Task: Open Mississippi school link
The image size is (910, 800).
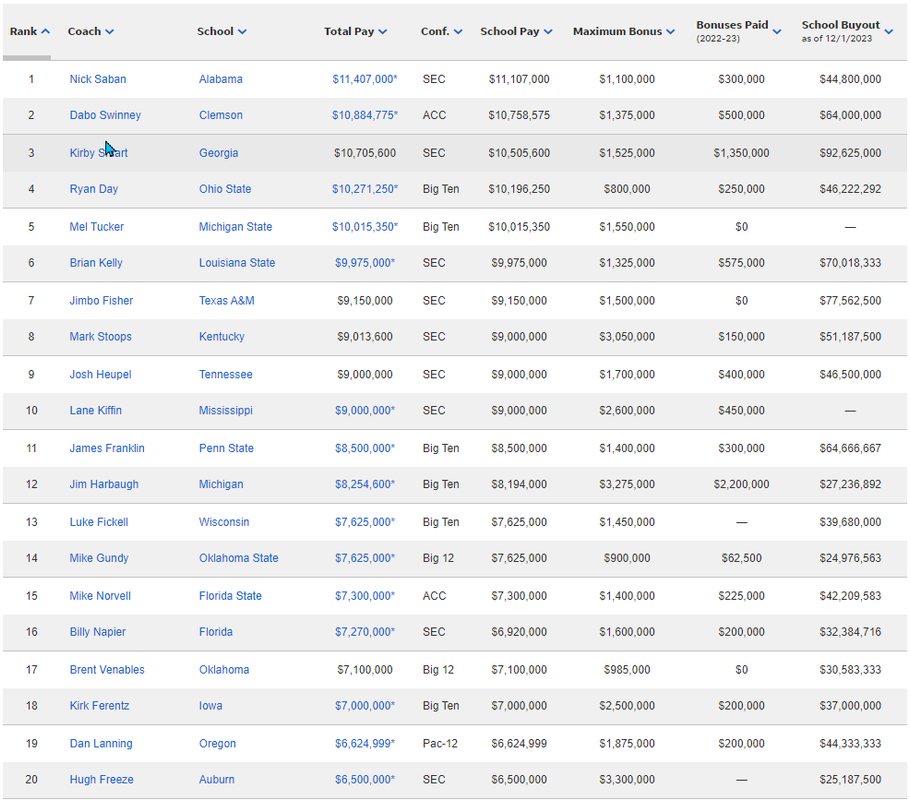Action: click(226, 410)
